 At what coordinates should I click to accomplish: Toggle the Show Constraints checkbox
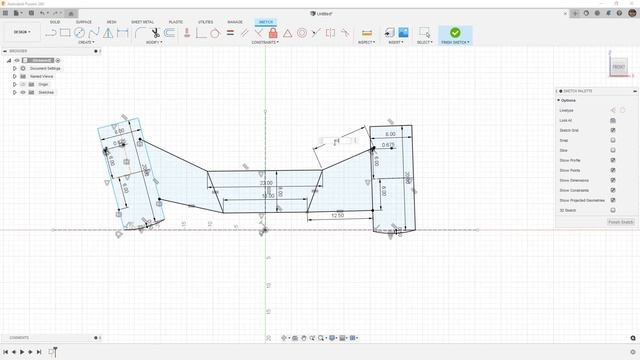(x=613, y=190)
